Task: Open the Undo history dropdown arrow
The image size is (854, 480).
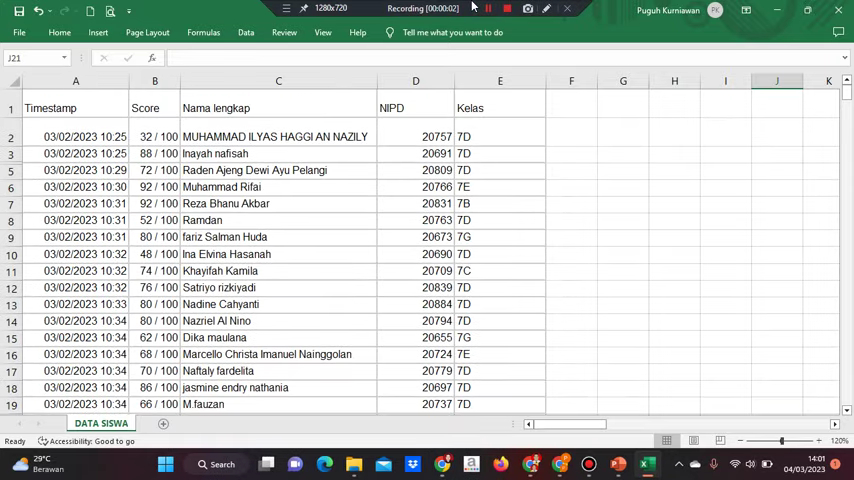Action: [50, 11]
